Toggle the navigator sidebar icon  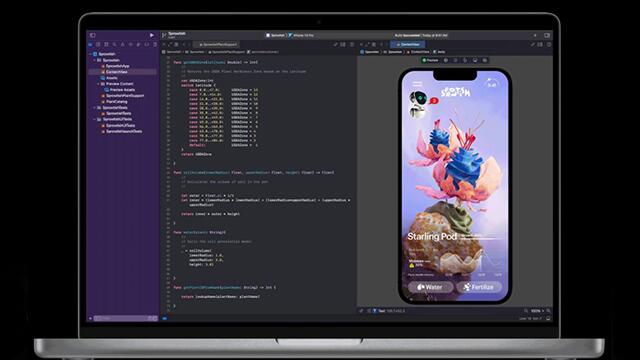click(x=93, y=36)
